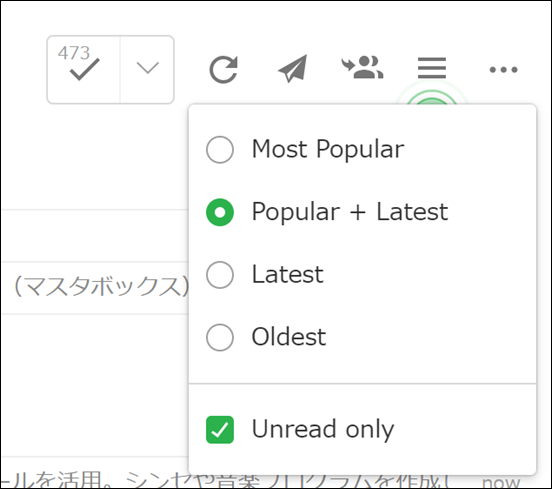Uncheck the Unread only checkbox
Viewport: 552px width, 489px height.
click(220, 430)
